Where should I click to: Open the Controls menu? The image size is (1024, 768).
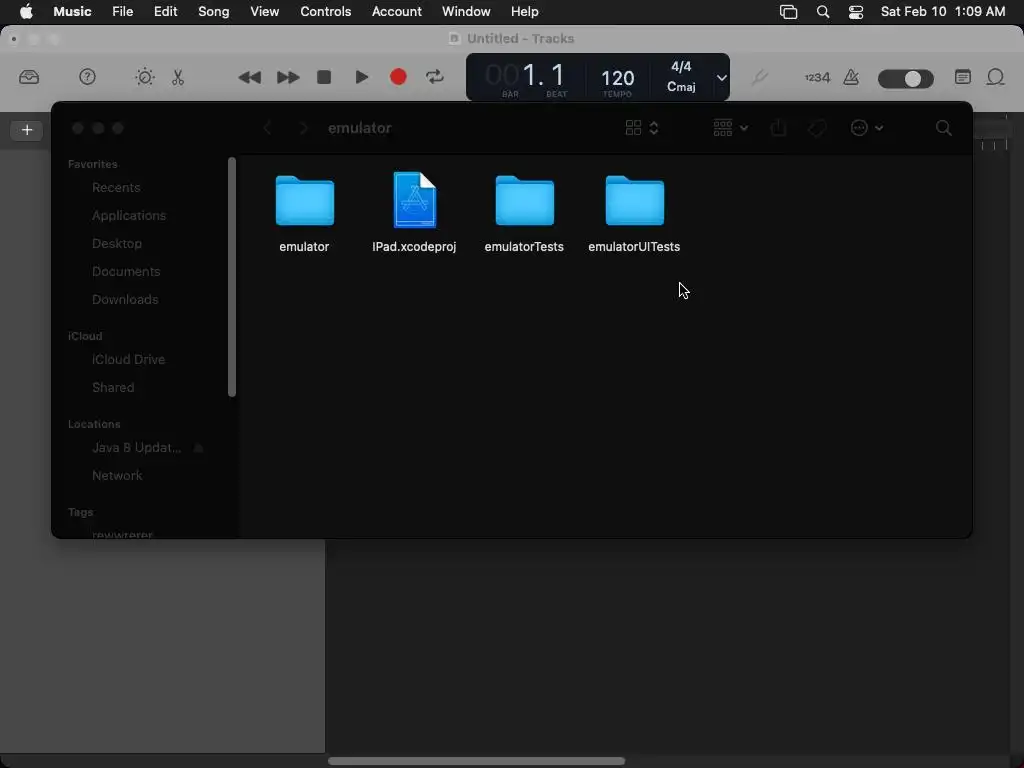(325, 12)
